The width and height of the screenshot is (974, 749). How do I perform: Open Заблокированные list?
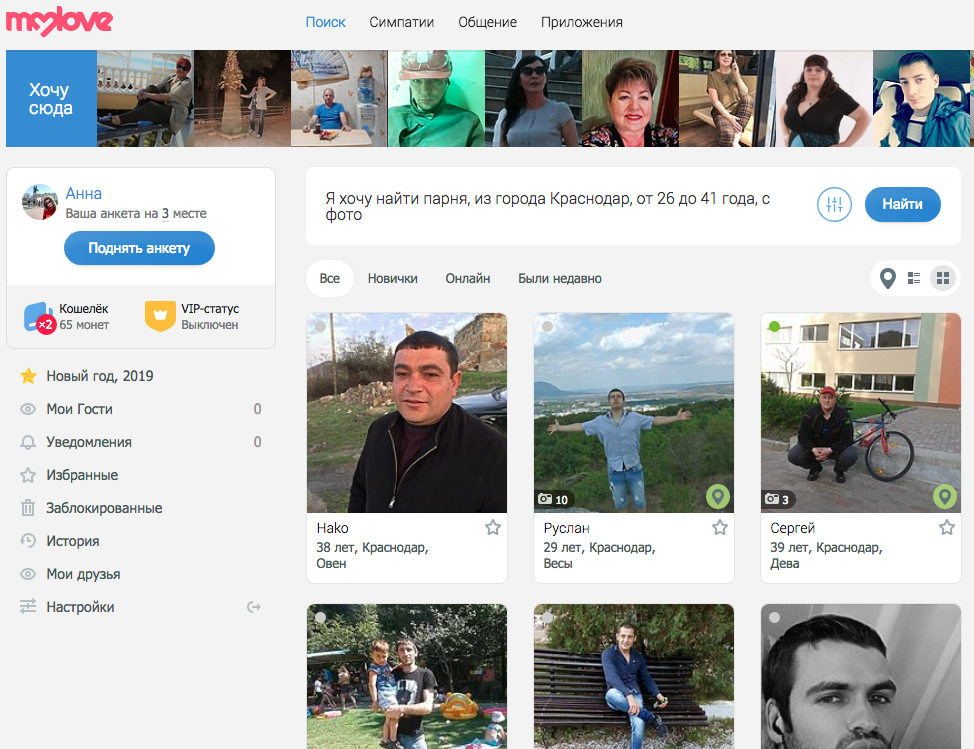[104, 508]
